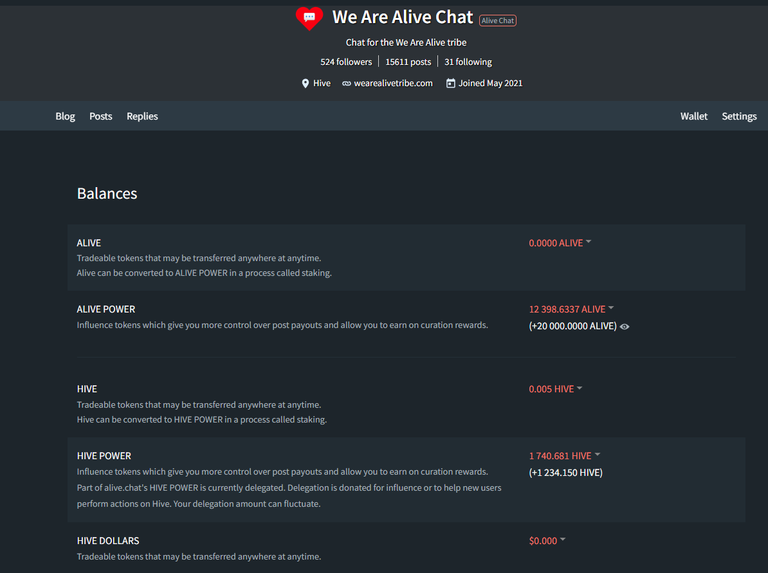
Task: Click the We Are Alive Chat title
Action: (x=403, y=17)
